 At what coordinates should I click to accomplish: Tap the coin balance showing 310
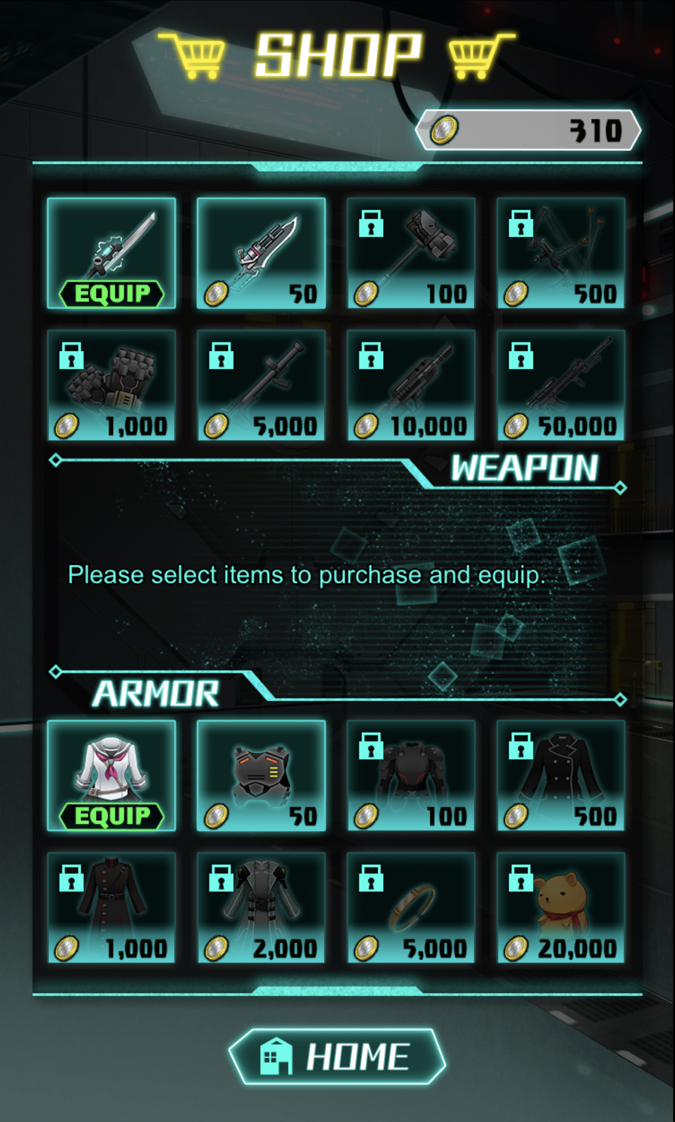(x=528, y=130)
